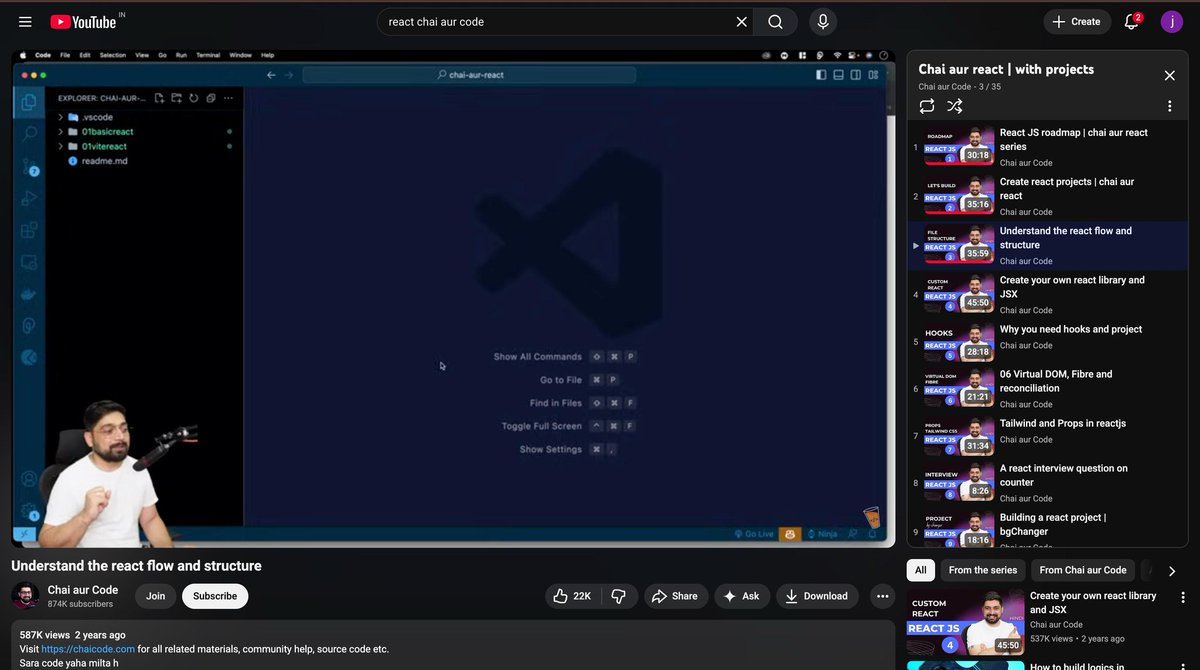The height and width of the screenshot is (670, 1200).
Task: Select From Chai aur Code chip
Action: pos(1083,570)
